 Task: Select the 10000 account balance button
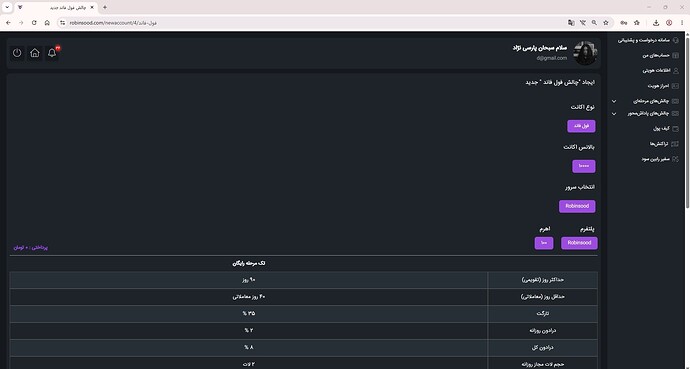point(584,166)
